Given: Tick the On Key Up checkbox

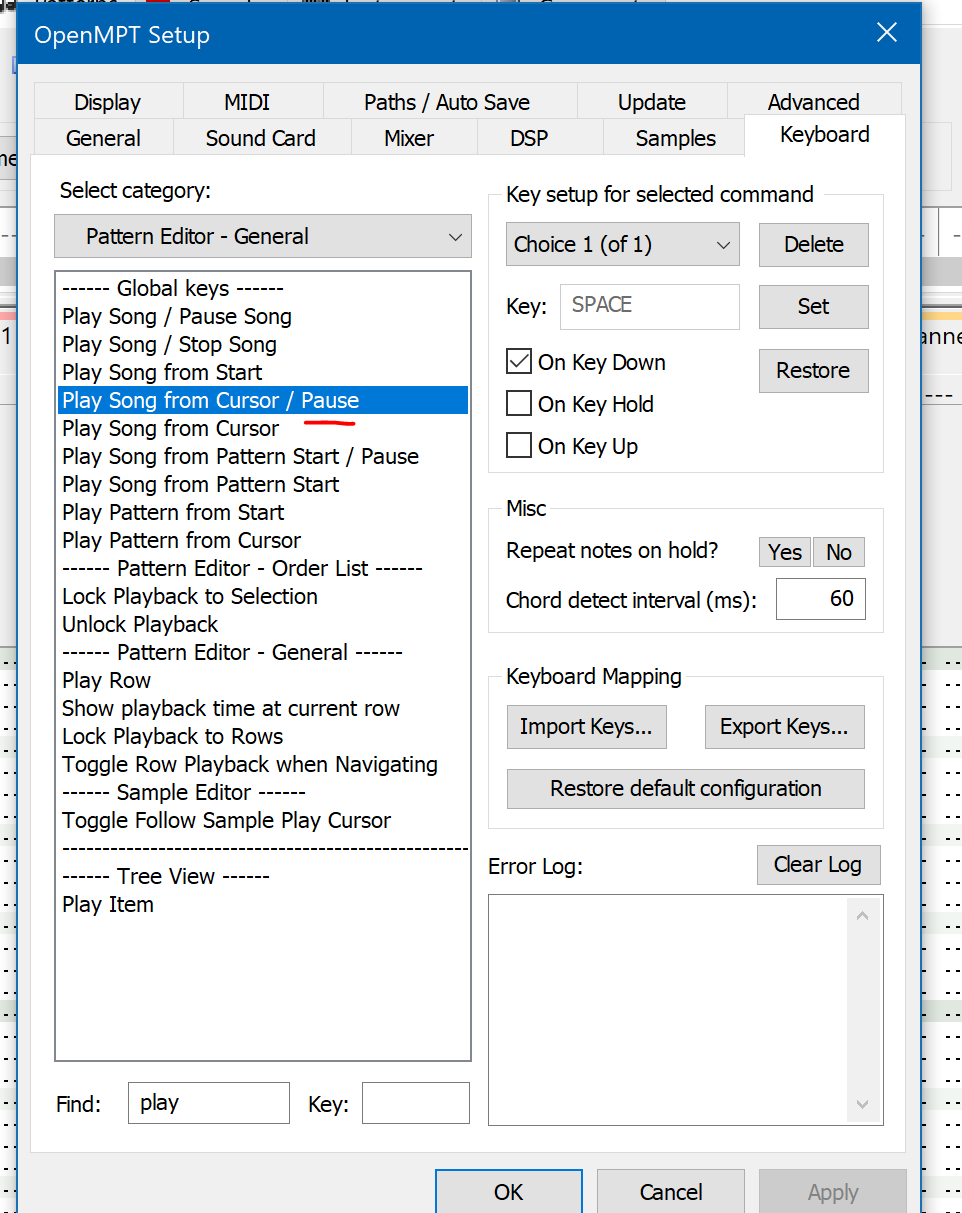Looking at the screenshot, I should (x=518, y=446).
